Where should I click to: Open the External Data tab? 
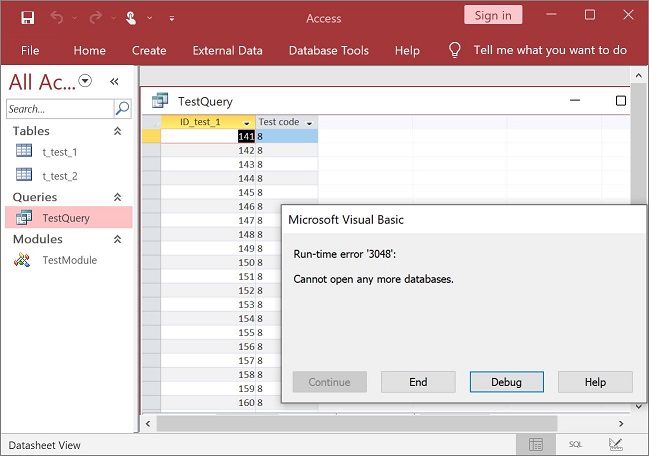[x=227, y=50]
